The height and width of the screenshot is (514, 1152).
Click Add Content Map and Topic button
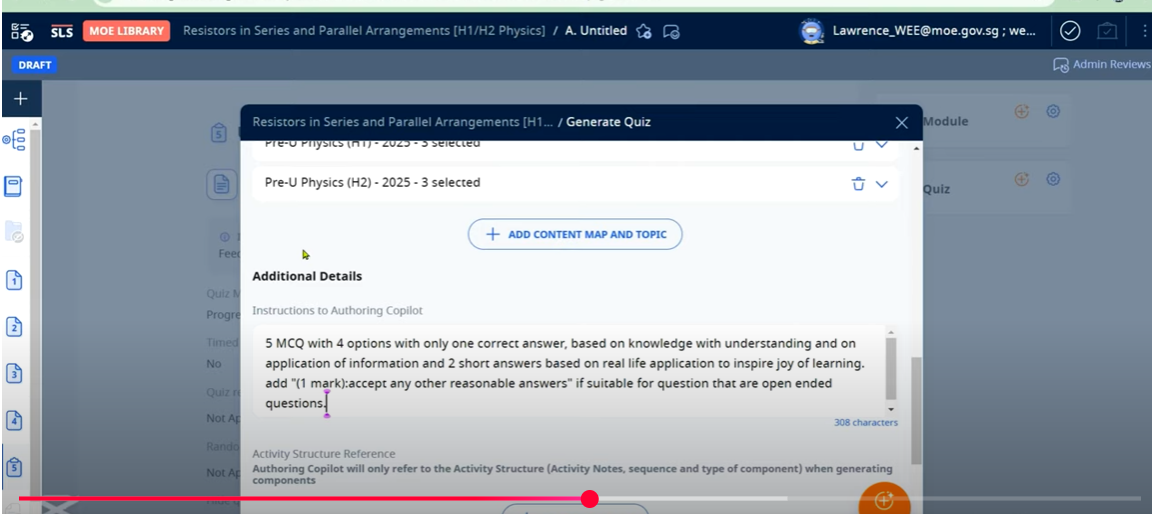[574, 234]
